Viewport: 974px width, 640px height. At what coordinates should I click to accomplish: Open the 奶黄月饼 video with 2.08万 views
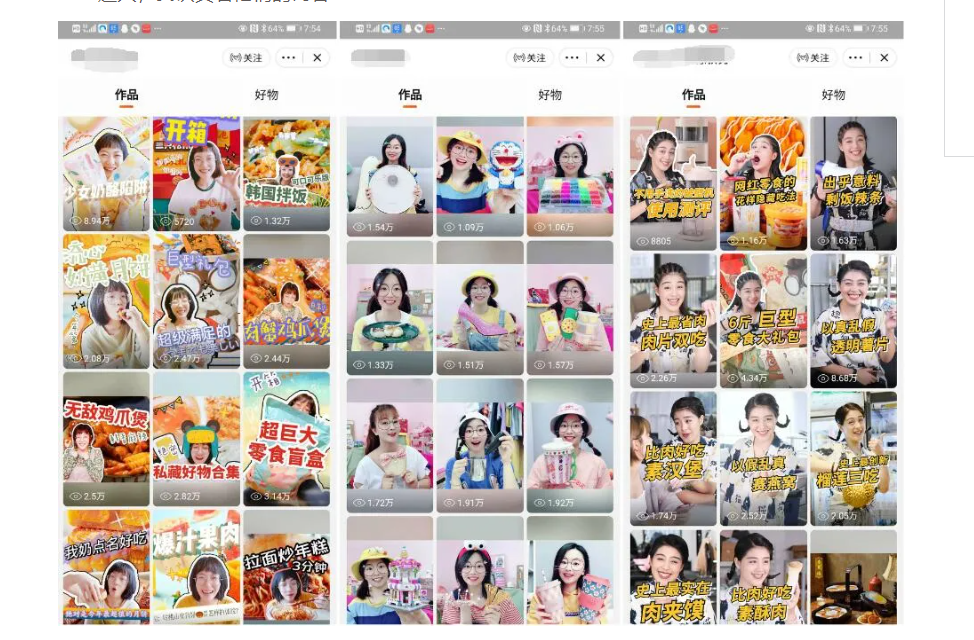pyautogui.click(x=106, y=301)
